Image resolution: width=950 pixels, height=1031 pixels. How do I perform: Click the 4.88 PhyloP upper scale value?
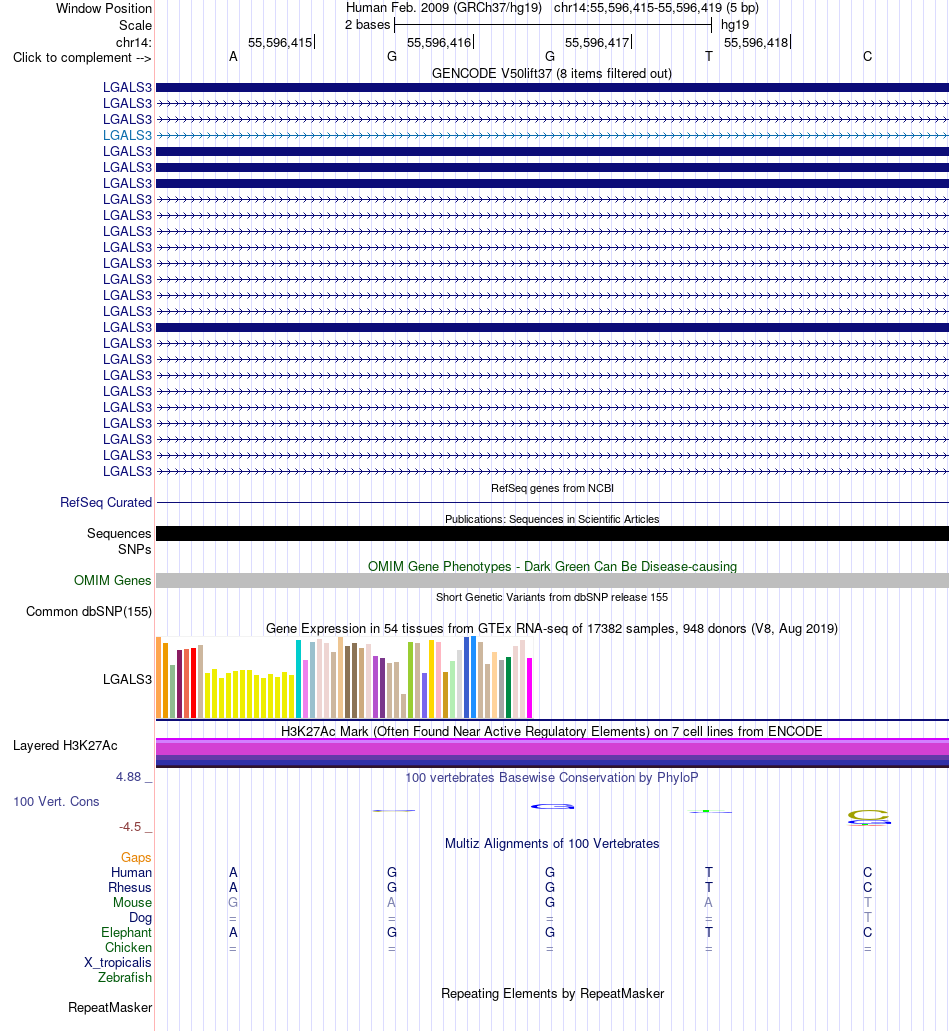click(128, 777)
